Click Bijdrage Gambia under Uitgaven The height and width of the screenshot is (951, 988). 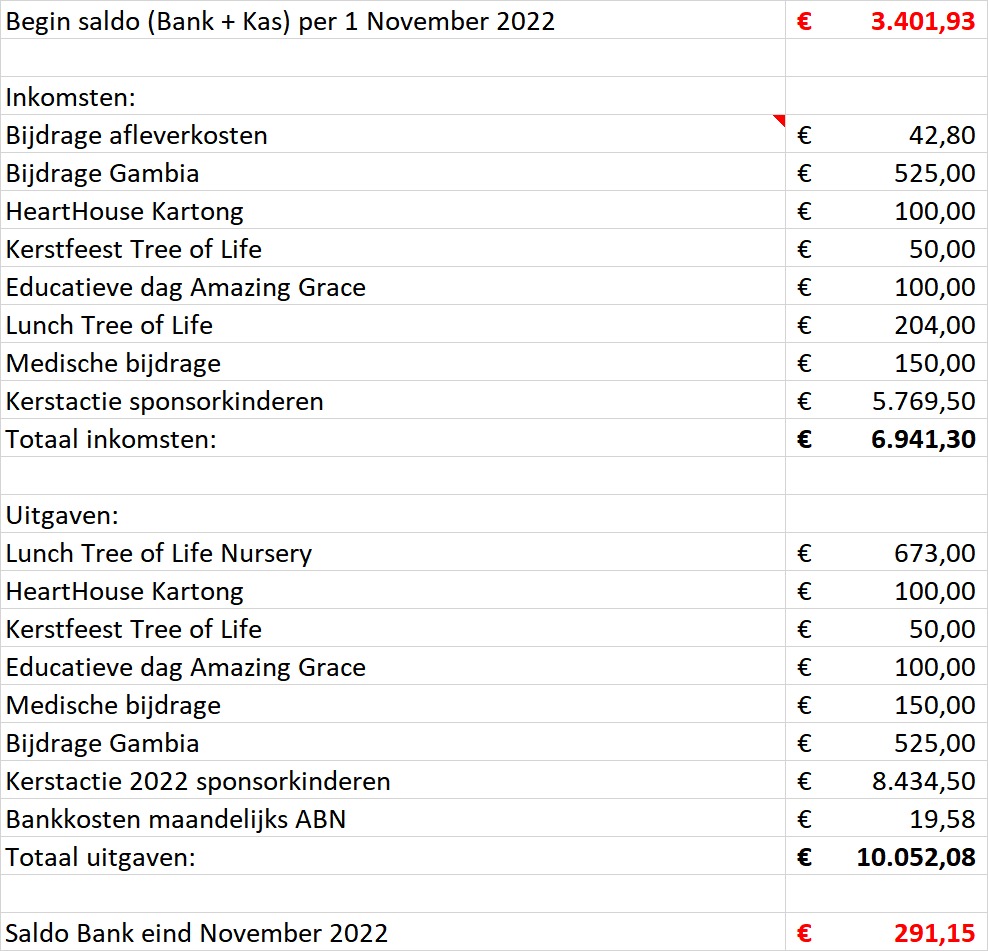tap(103, 744)
